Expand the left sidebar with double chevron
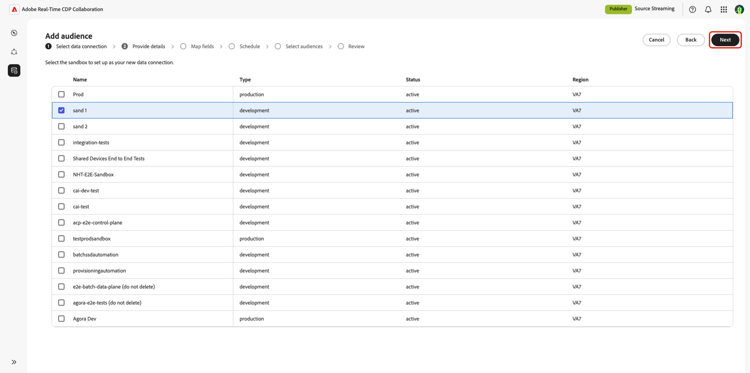Viewport: 750px width, 373px height. (14, 362)
